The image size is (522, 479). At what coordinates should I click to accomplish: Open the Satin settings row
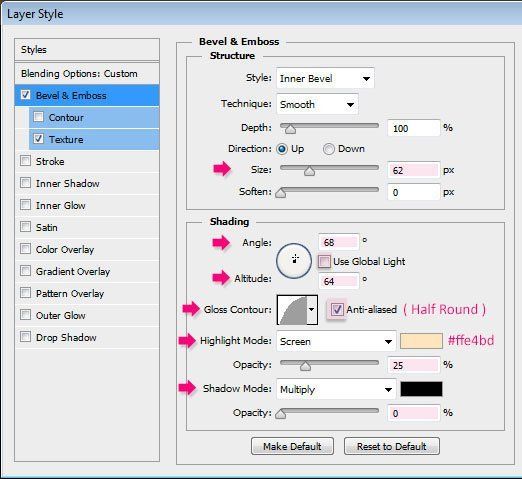coord(87,227)
